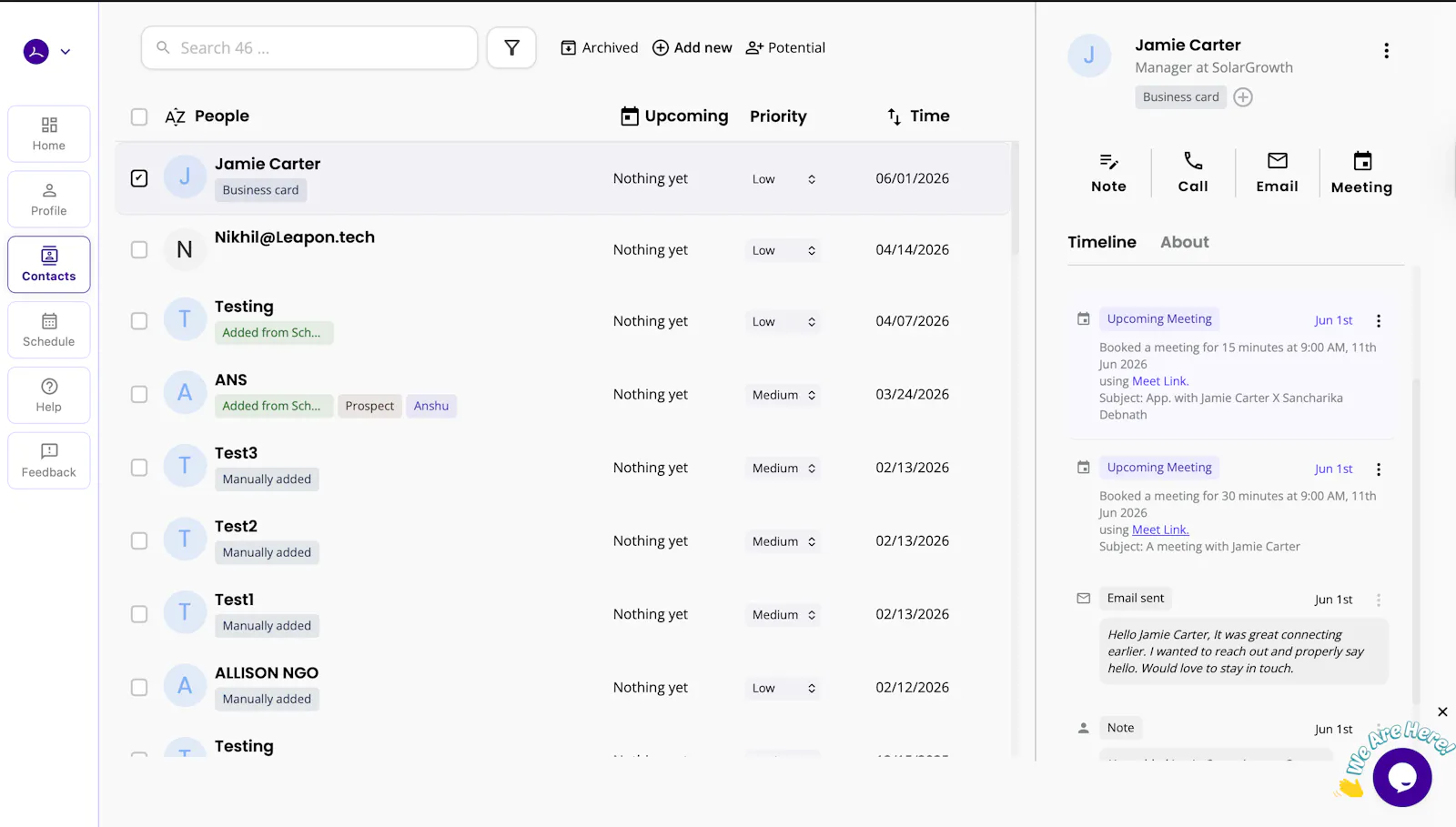
Task: Uncheck the Jamie Carter row checkbox
Action: coord(139,178)
